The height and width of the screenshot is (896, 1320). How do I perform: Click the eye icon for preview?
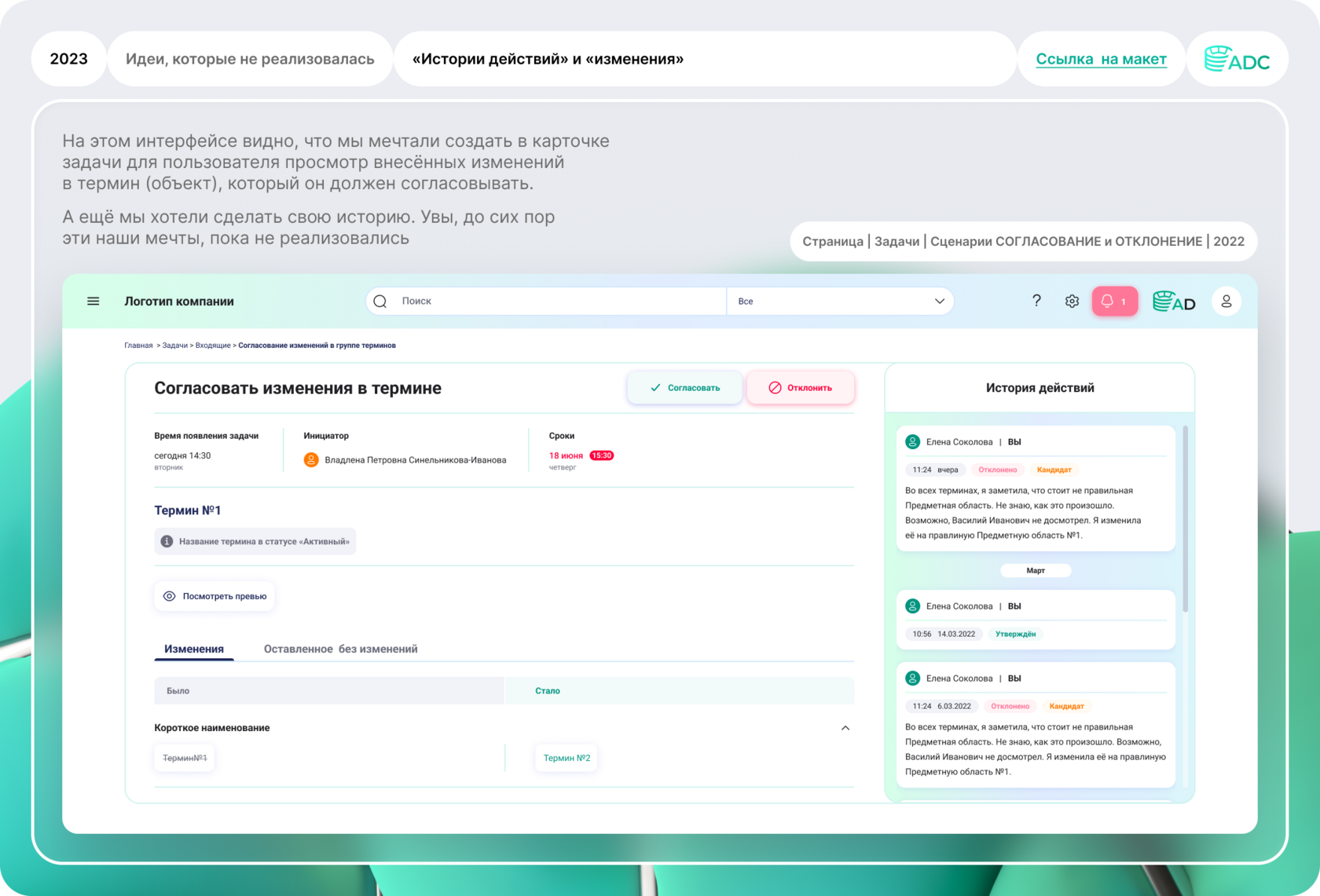(x=169, y=597)
